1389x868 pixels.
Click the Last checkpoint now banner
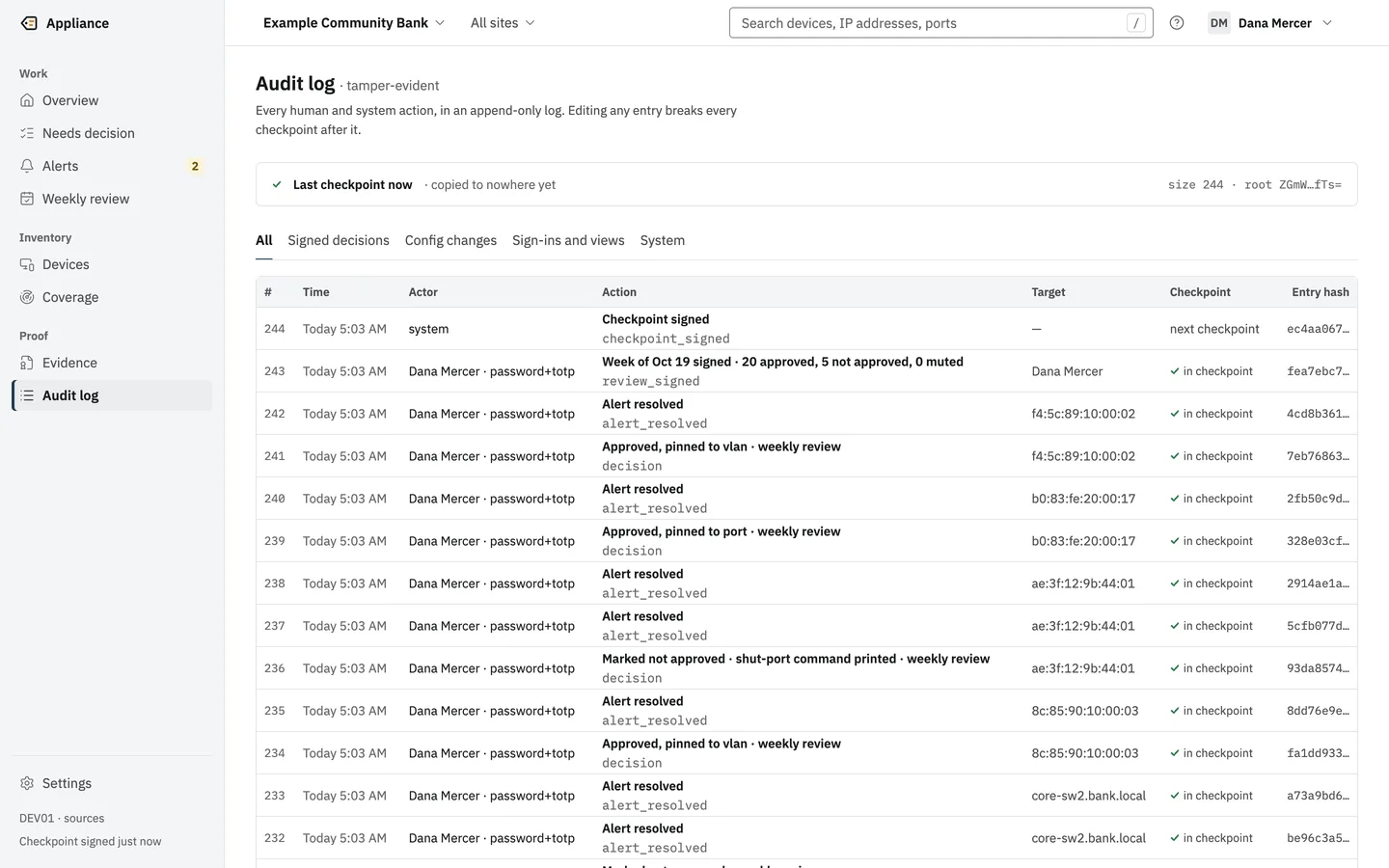click(x=806, y=184)
